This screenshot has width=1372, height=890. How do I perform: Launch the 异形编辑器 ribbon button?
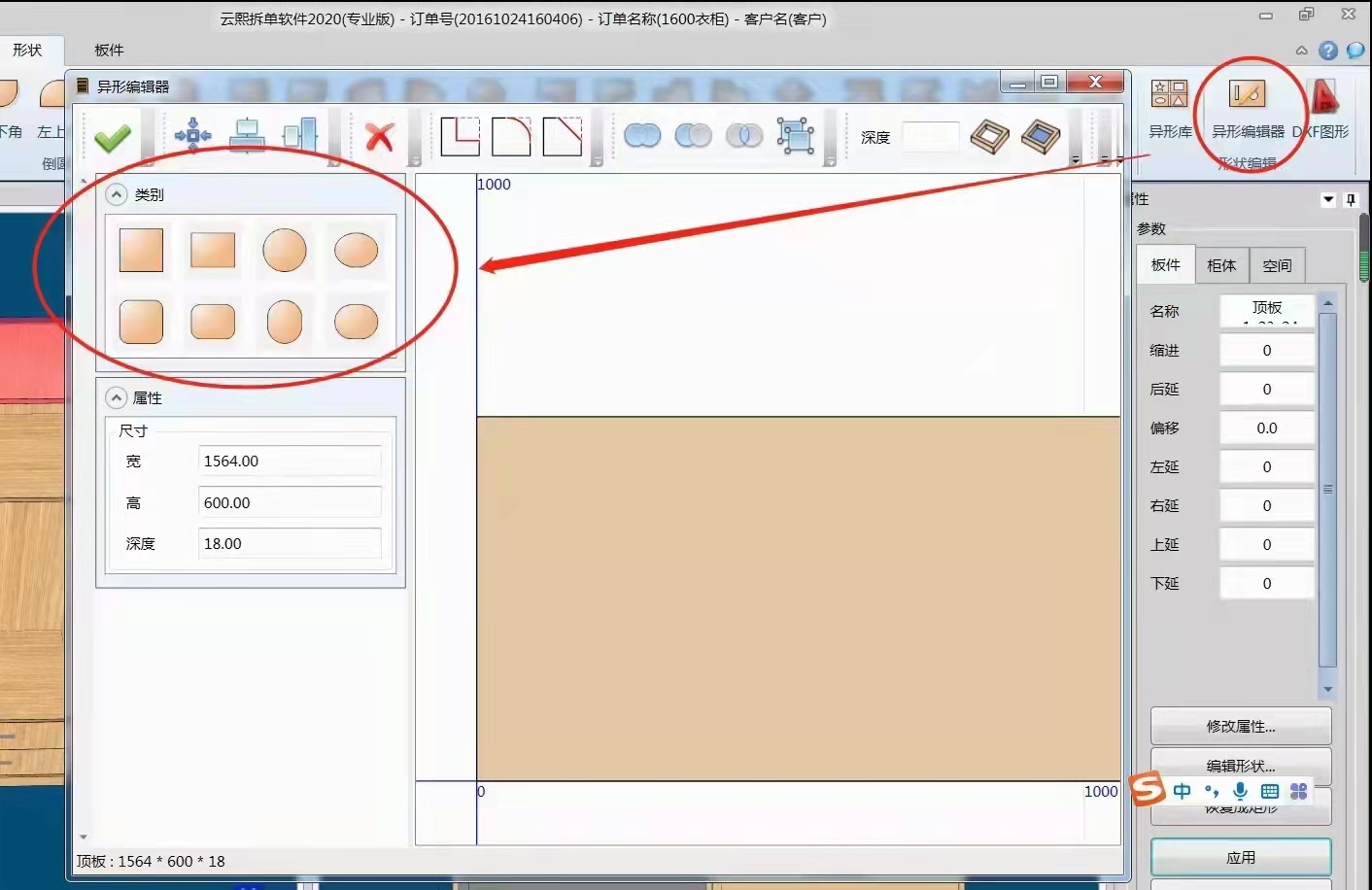tap(1248, 109)
